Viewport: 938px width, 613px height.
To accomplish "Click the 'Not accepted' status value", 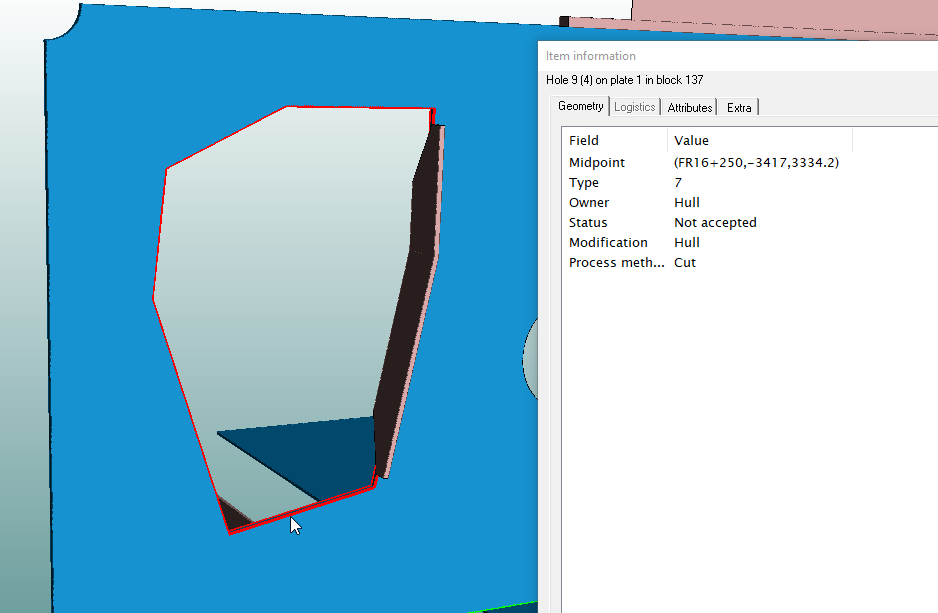I will pos(715,223).
